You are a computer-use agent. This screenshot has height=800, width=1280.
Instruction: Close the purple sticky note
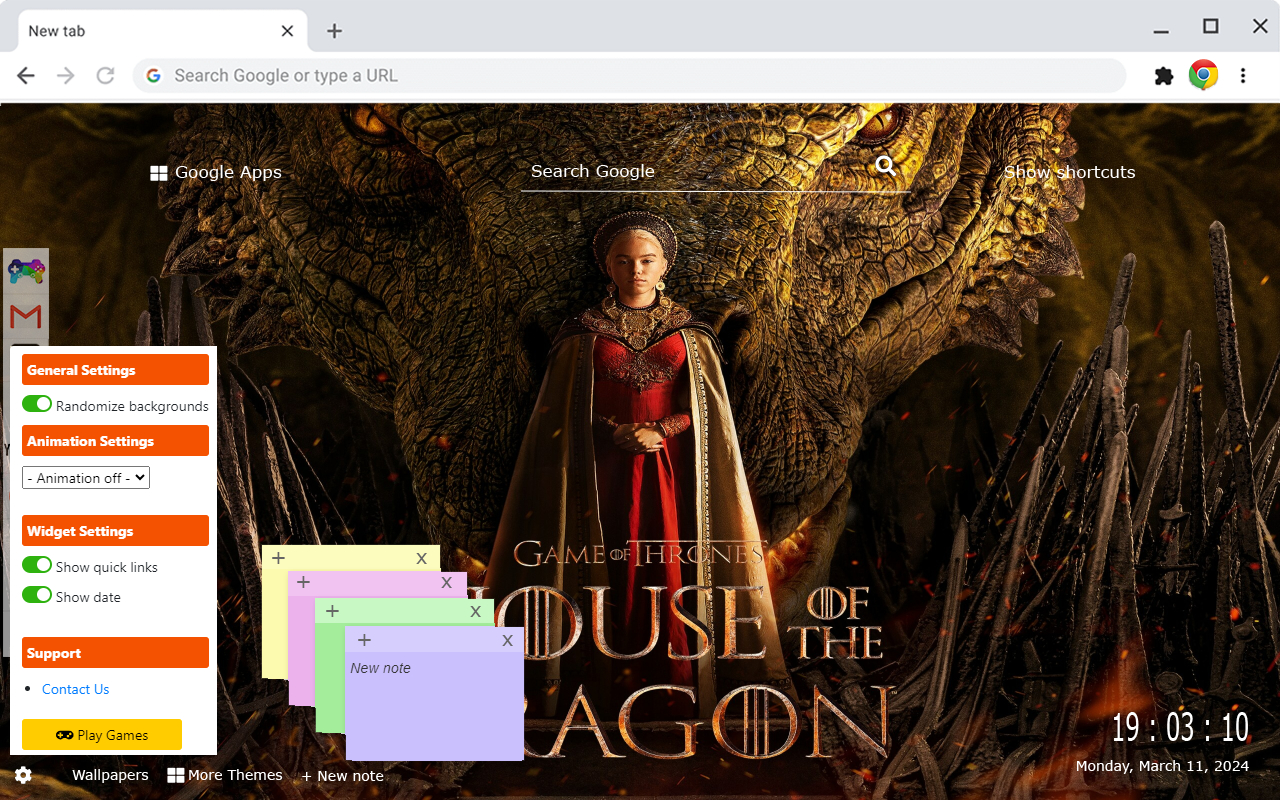click(x=507, y=640)
